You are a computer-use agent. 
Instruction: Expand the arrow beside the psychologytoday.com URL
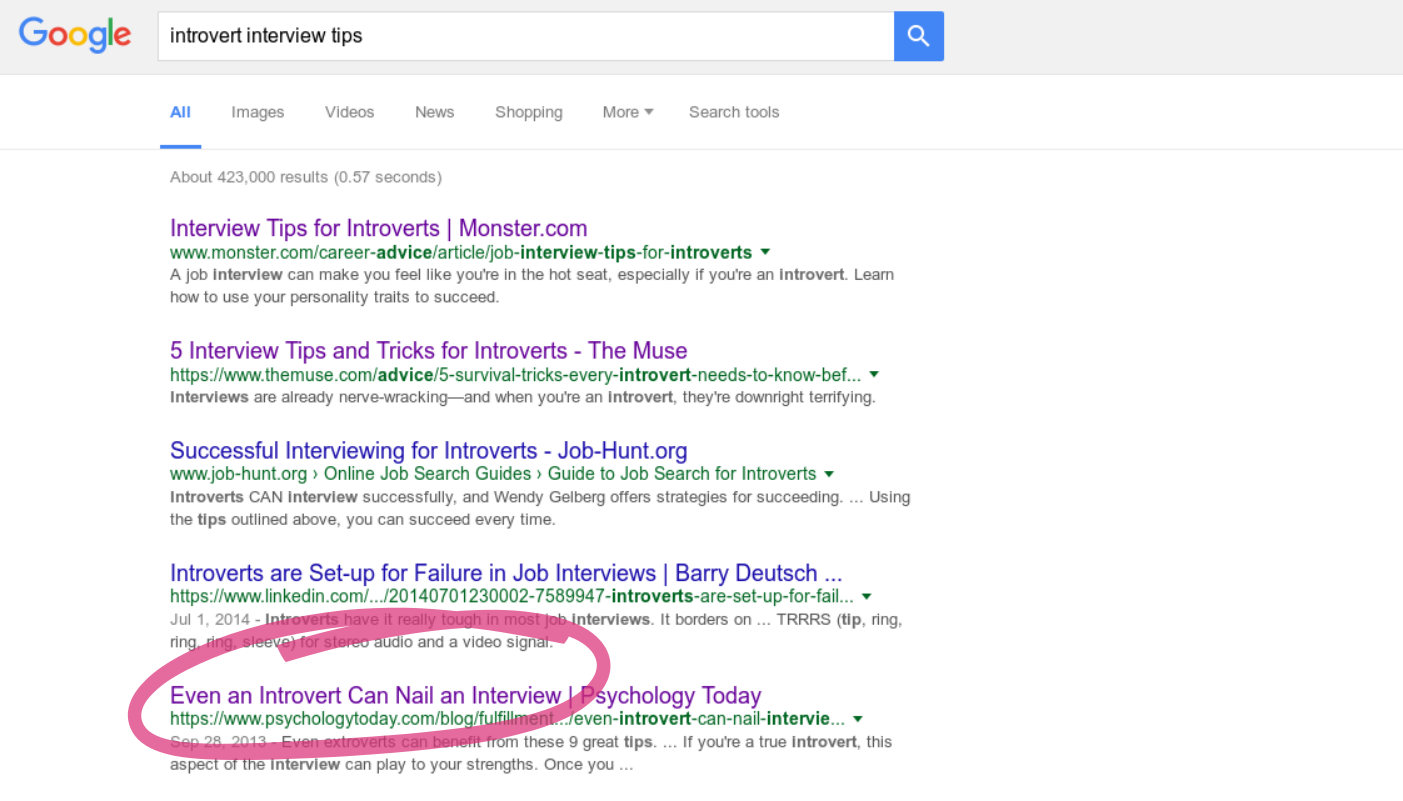click(x=858, y=719)
